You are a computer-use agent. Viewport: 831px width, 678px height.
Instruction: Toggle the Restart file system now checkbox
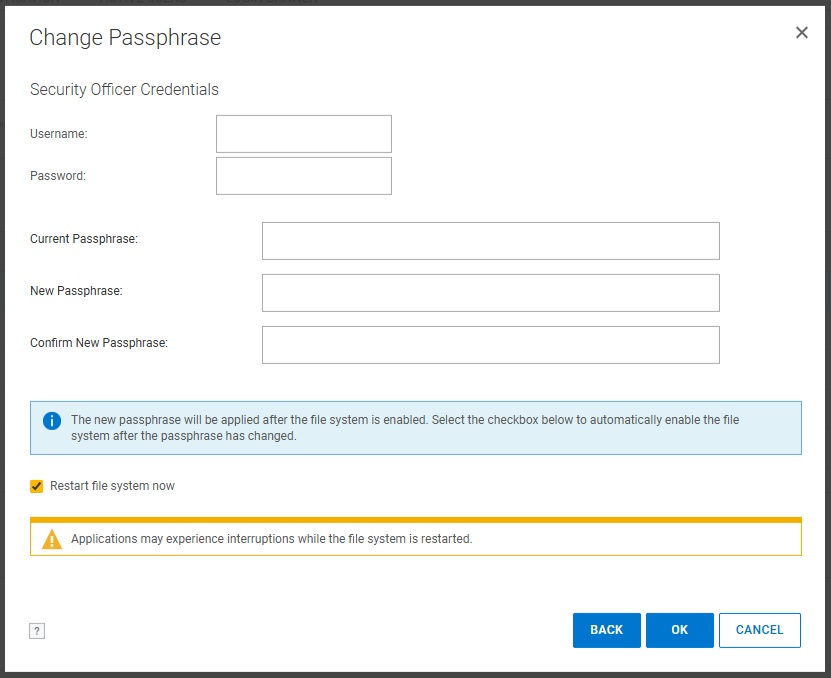coord(36,486)
